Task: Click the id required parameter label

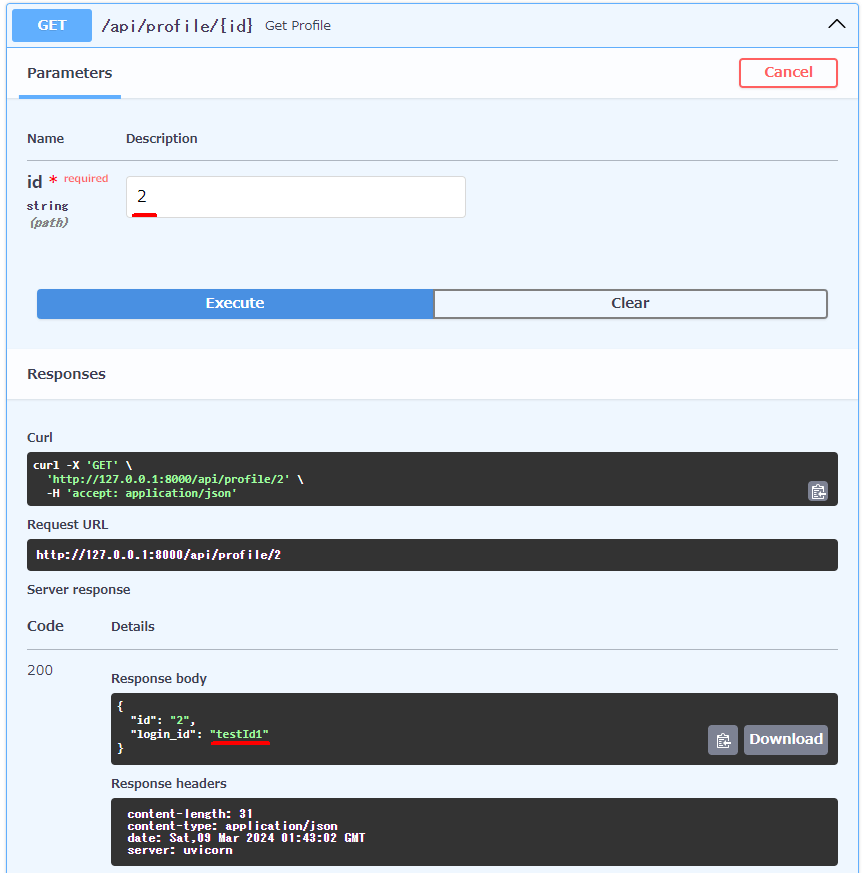Action: (67, 181)
